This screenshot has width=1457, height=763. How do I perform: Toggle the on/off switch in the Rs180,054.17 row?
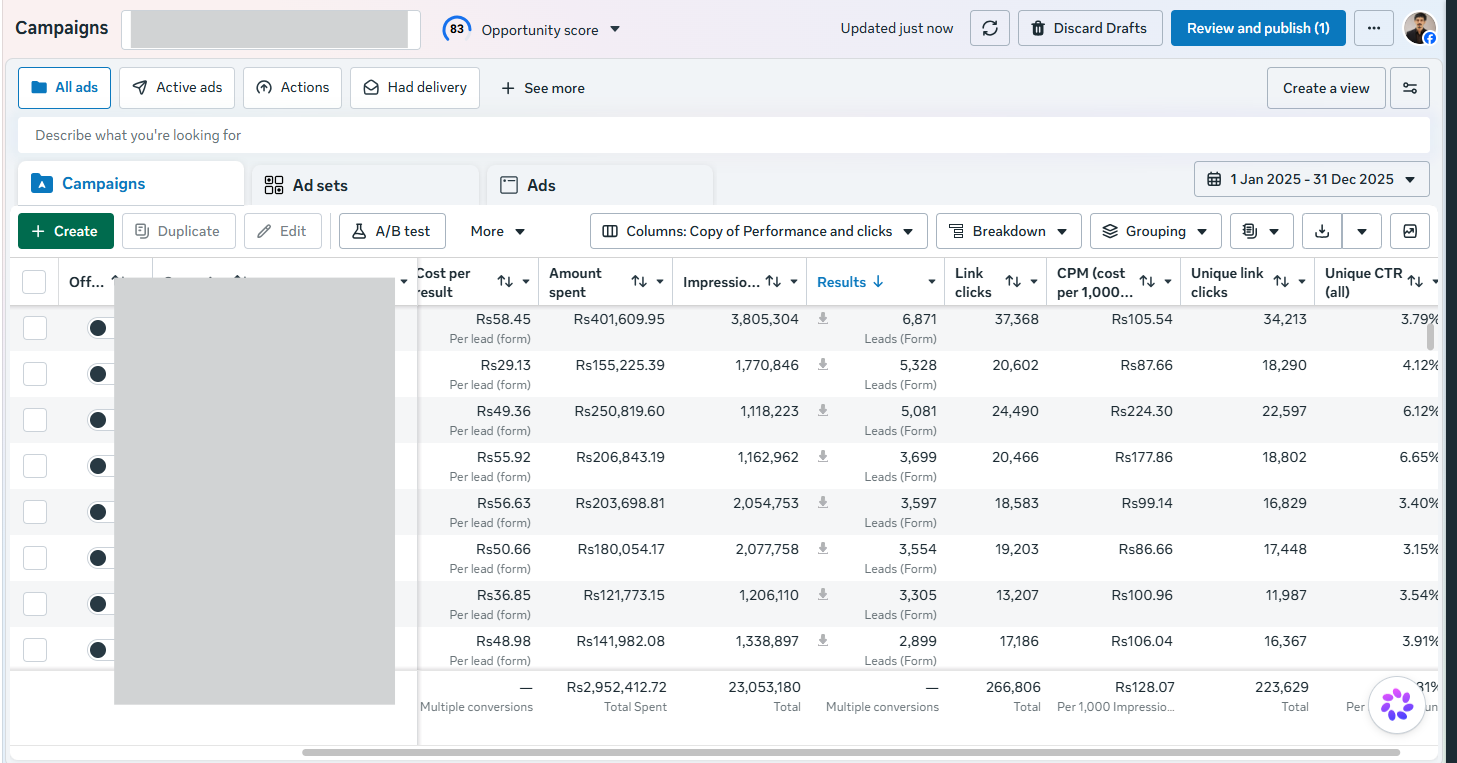click(99, 558)
